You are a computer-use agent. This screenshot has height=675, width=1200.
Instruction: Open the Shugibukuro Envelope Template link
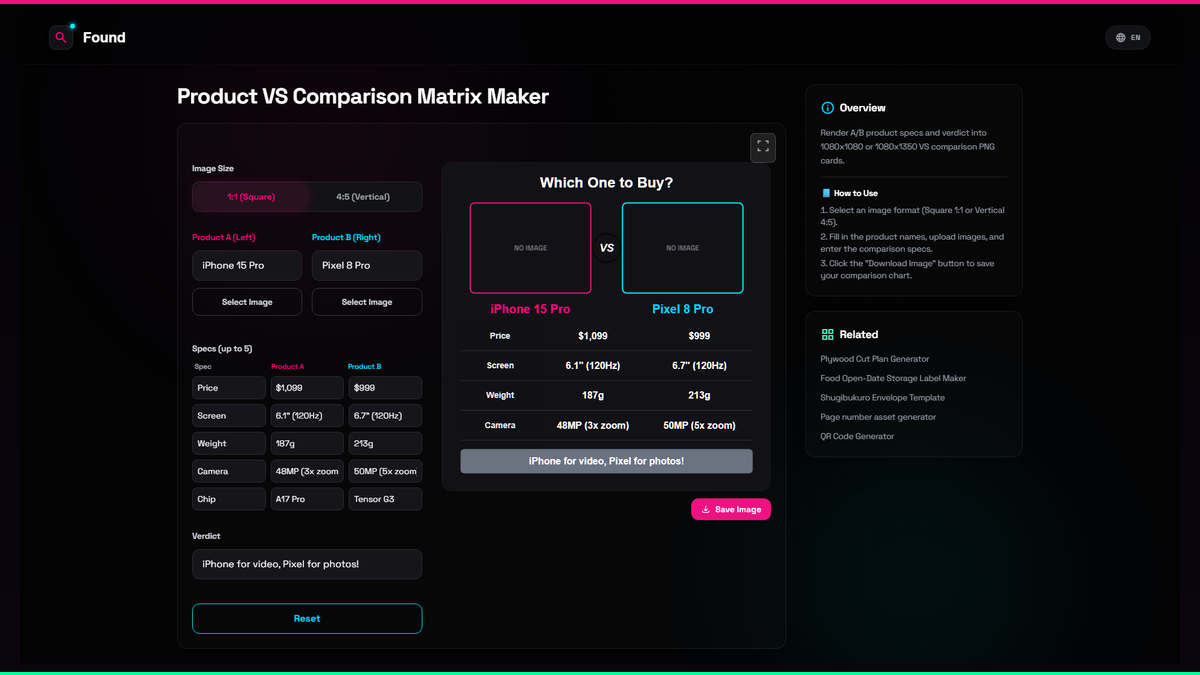[x=883, y=398]
